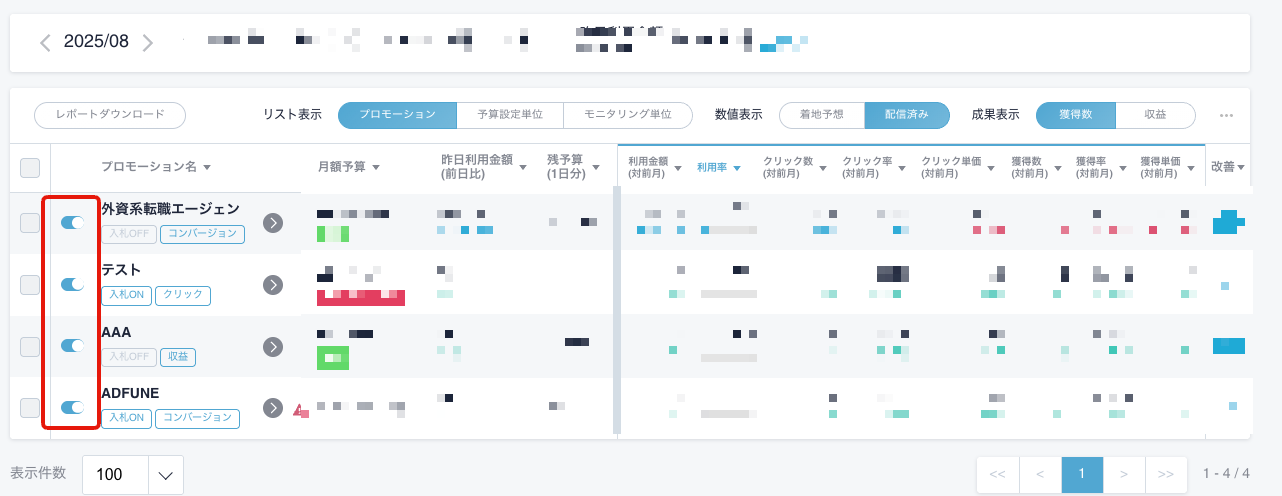1282x496 pixels.
Task: Click the レポートダウンロード button
Action: click(x=110, y=115)
